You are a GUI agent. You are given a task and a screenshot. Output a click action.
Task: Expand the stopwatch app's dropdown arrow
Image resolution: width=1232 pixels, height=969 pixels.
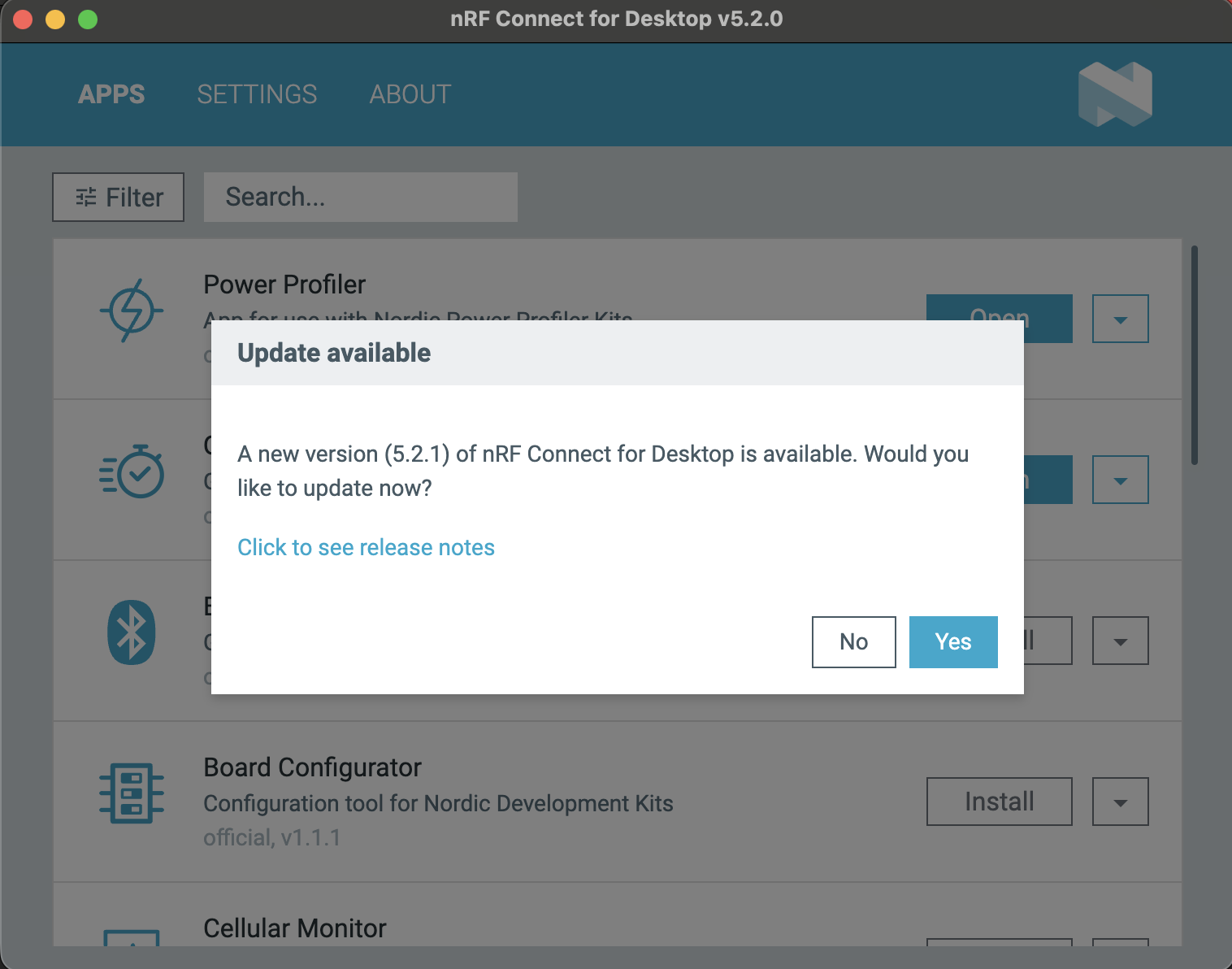[x=1121, y=480]
